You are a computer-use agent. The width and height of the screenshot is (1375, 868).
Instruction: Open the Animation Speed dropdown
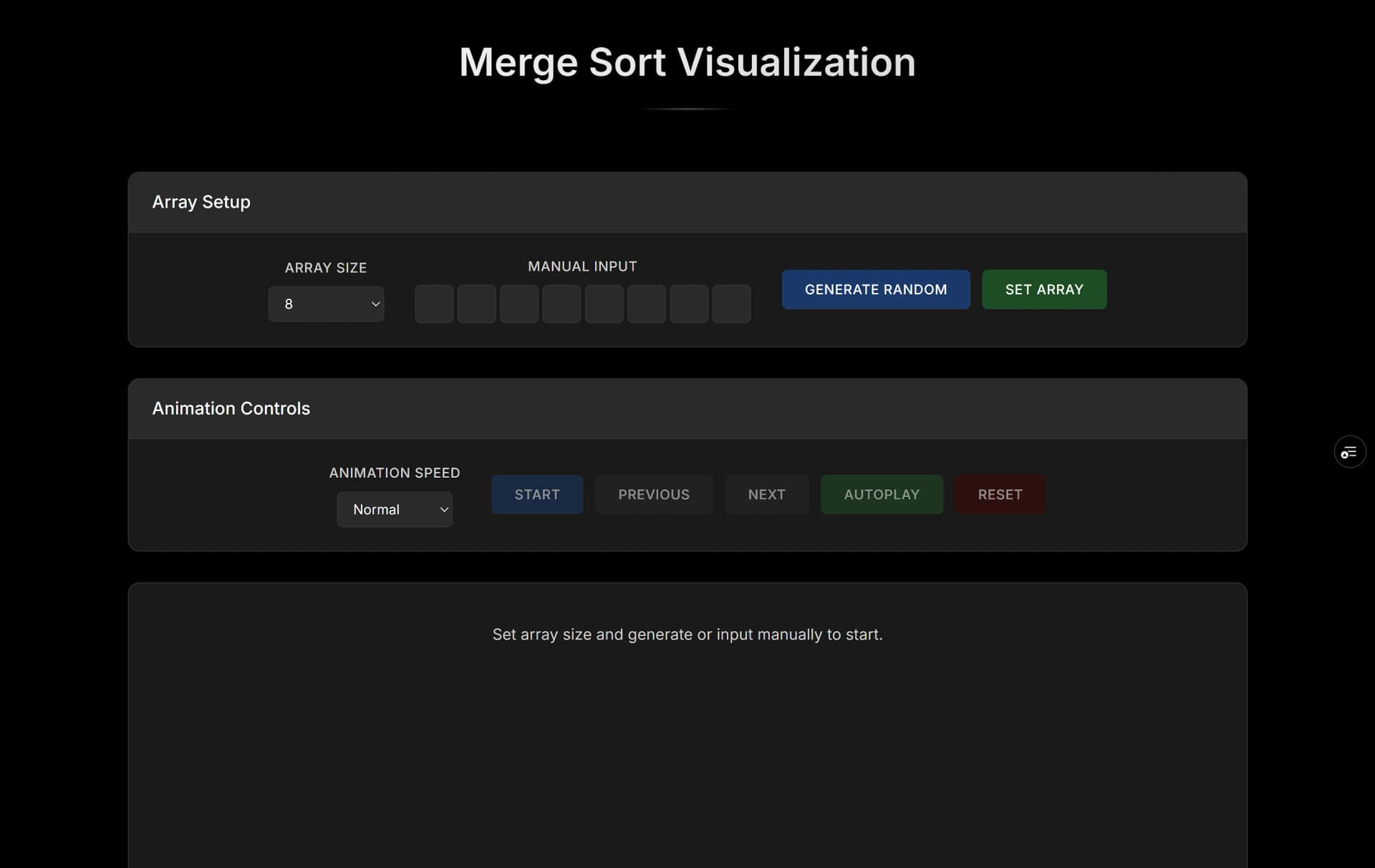tap(394, 509)
